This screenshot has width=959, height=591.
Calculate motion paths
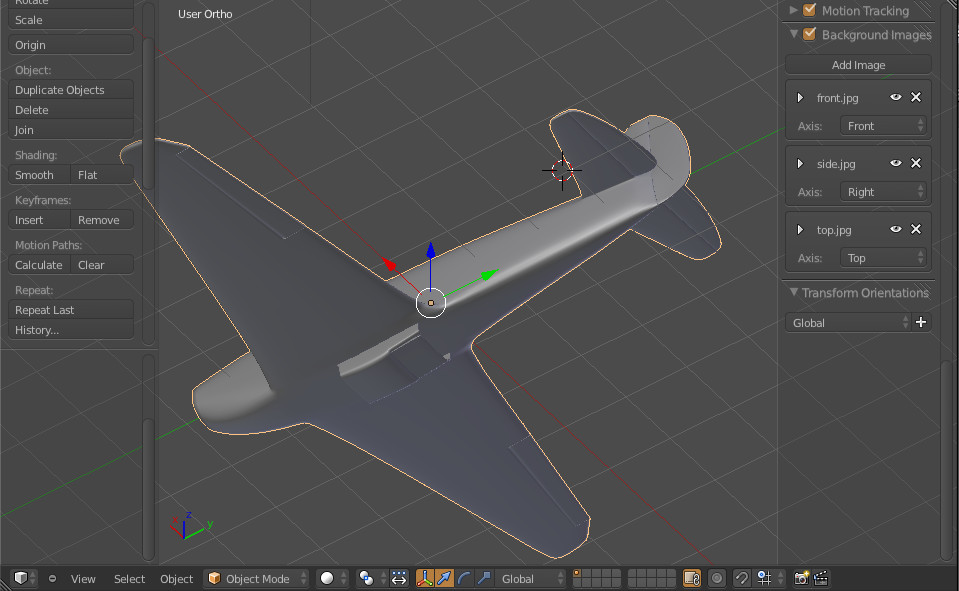(39, 265)
